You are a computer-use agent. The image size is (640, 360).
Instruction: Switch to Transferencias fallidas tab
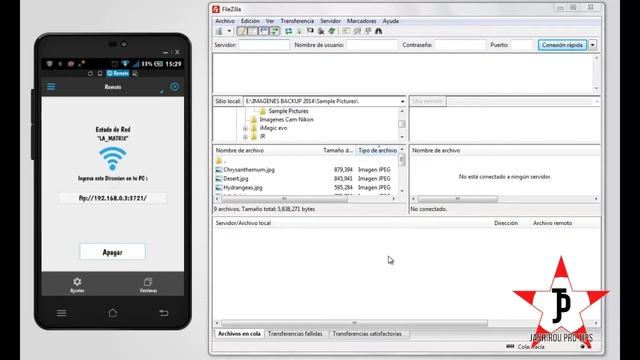295,334
